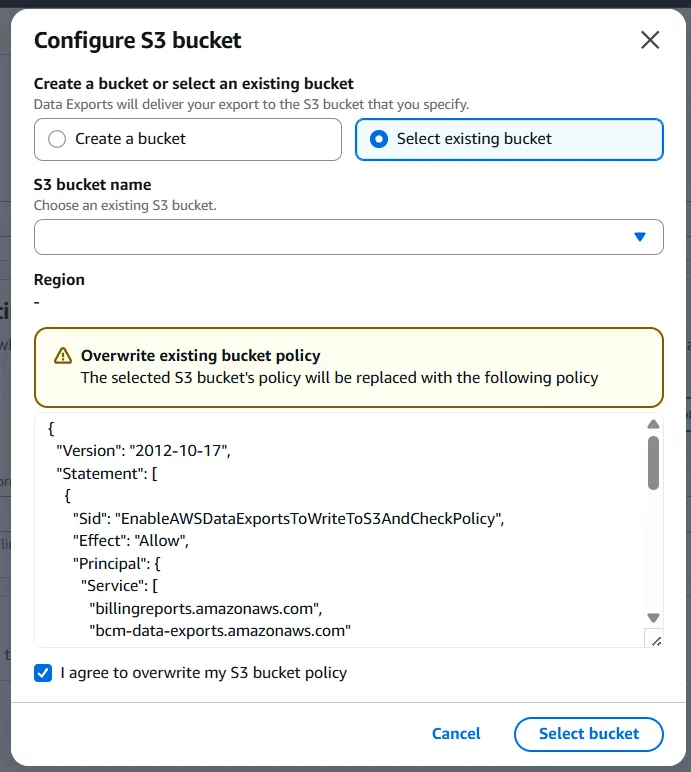
Task: Click the blue dropdown arrow triangle
Action: tap(640, 237)
